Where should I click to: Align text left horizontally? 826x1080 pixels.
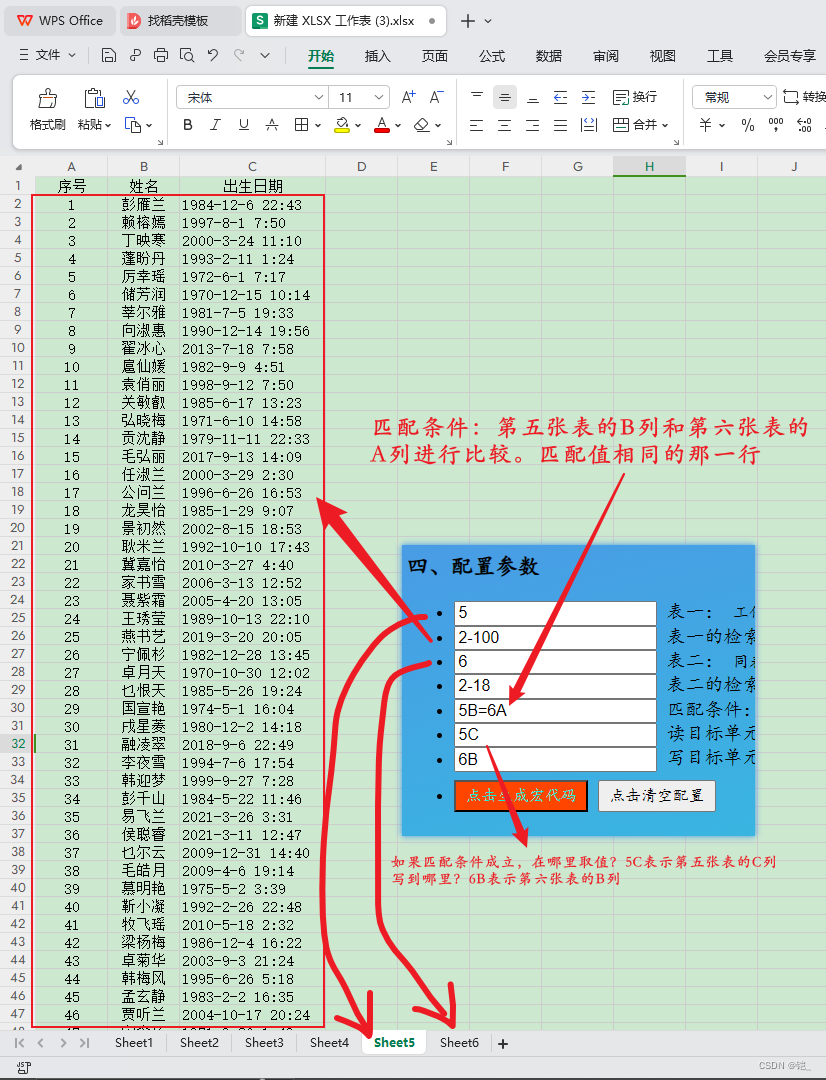[x=477, y=125]
